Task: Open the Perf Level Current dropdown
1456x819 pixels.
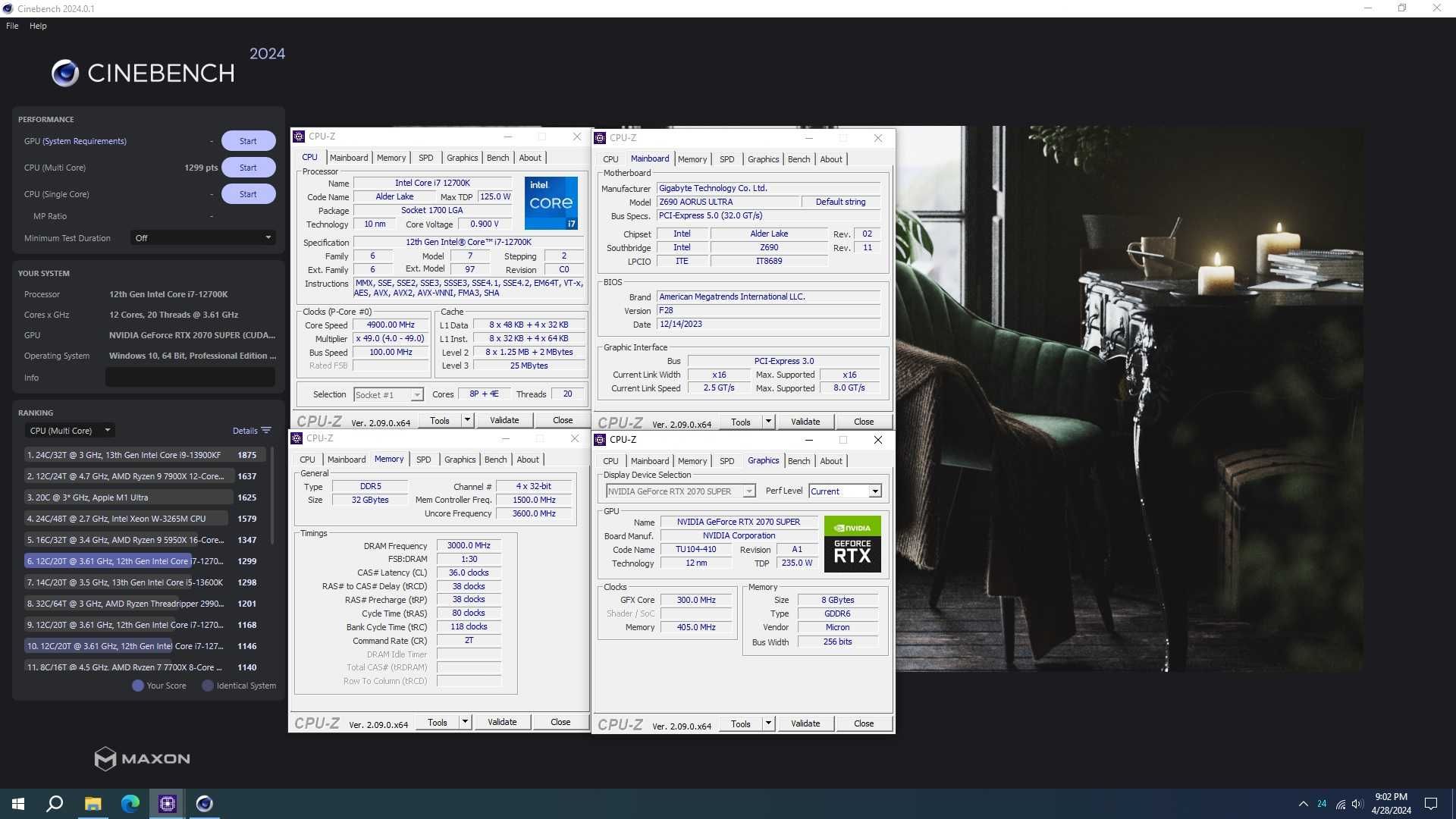Action: click(x=845, y=491)
